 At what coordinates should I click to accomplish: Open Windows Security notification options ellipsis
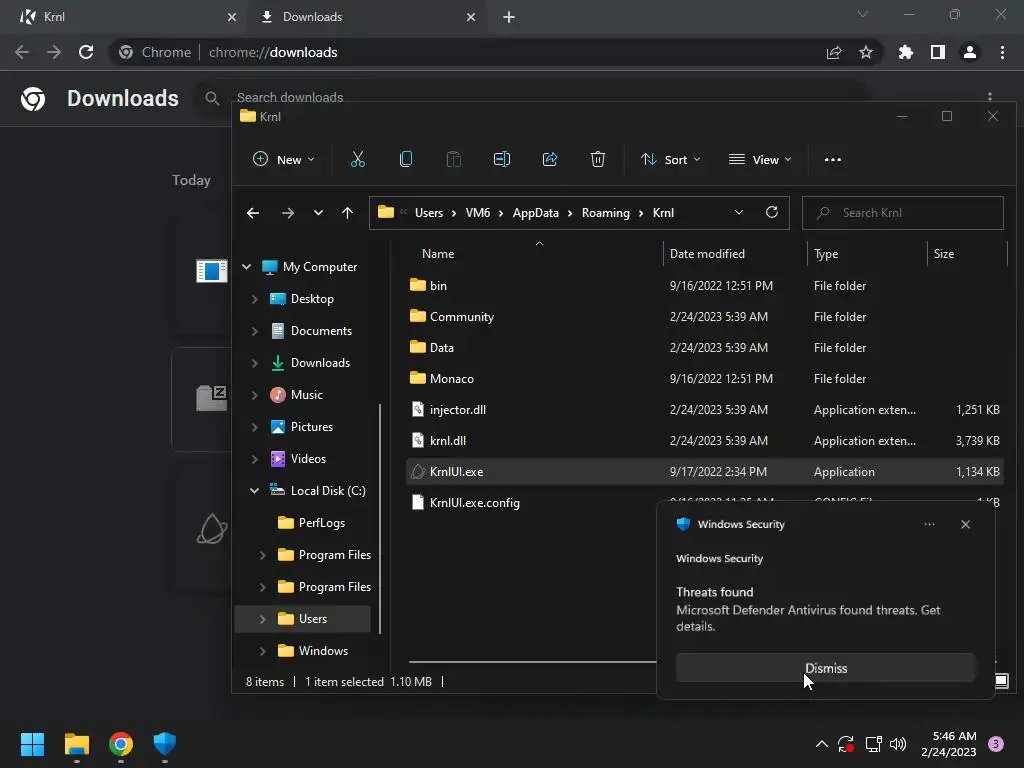click(929, 524)
